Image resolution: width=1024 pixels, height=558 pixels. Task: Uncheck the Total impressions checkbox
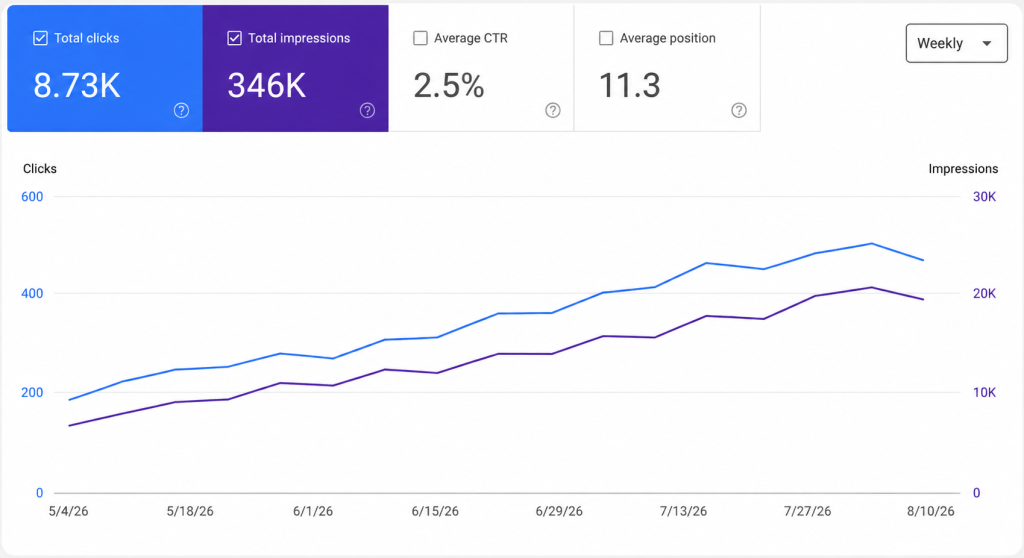click(234, 38)
